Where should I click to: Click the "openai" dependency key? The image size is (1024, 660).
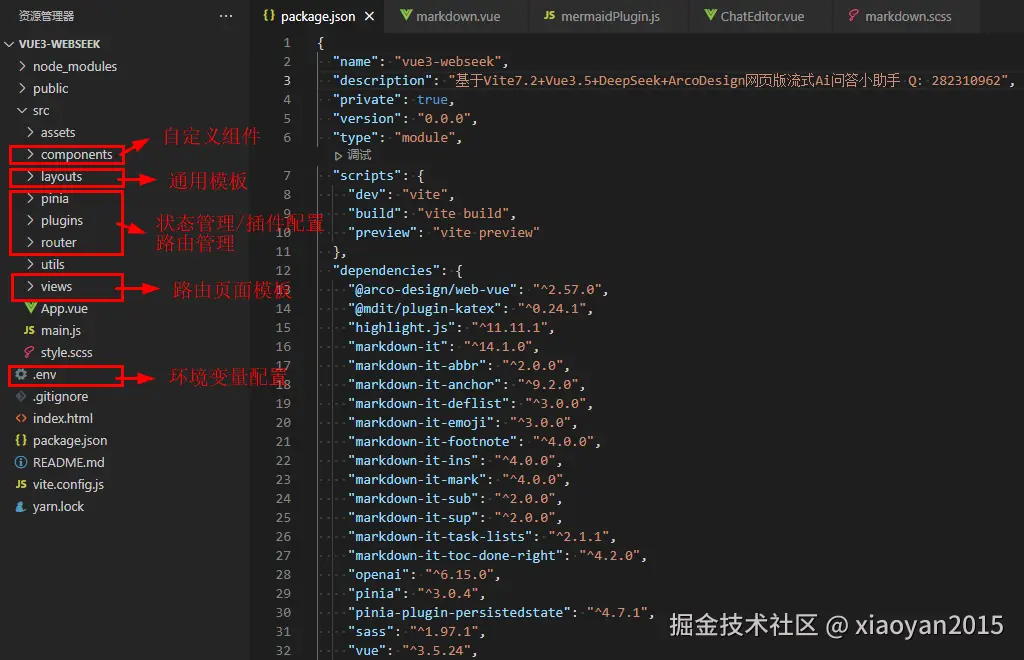click(379, 574)
